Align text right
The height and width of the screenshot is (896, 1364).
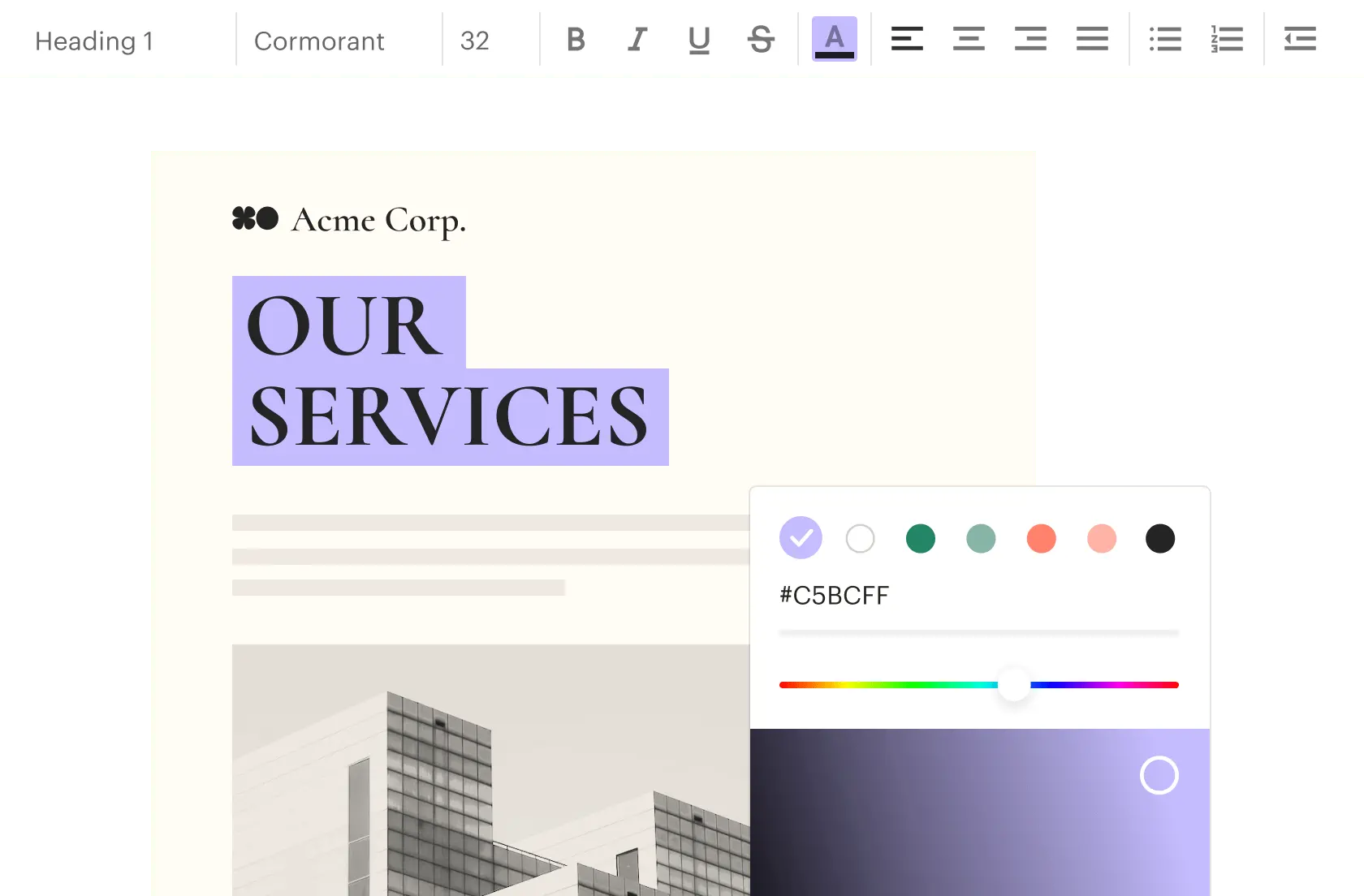tap(1030, 39)
